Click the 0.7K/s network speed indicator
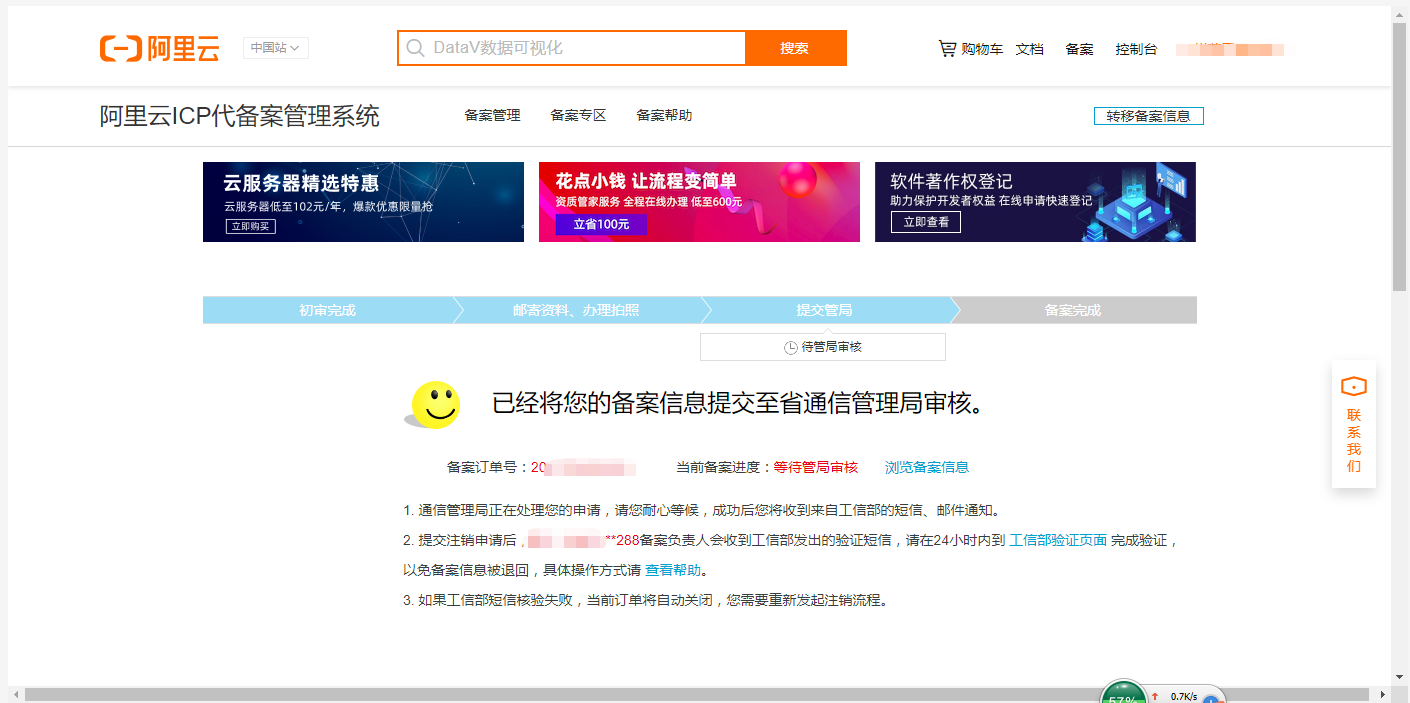The height and width of the screenshot is (703, 1410). [x=1184, y=696]
